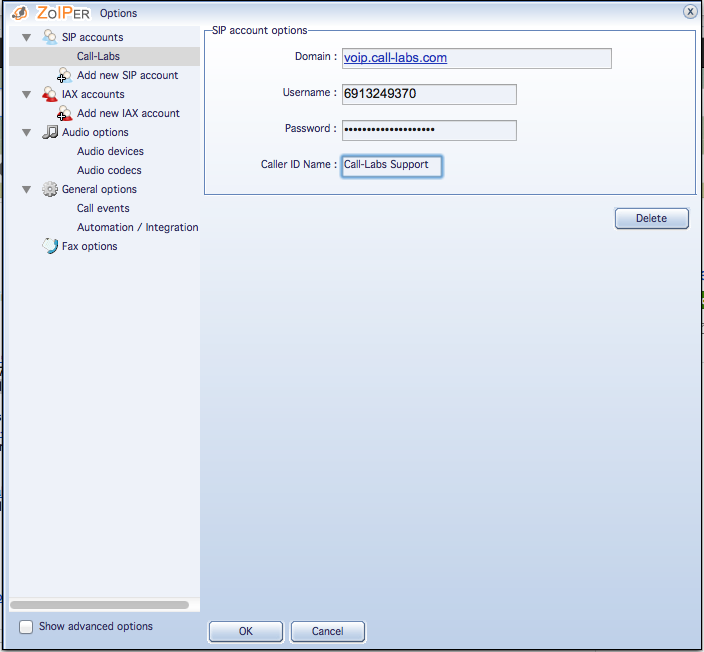704x652 pixels.
Task: Open Add new IAX account
Action: click(x=128, y=113)
